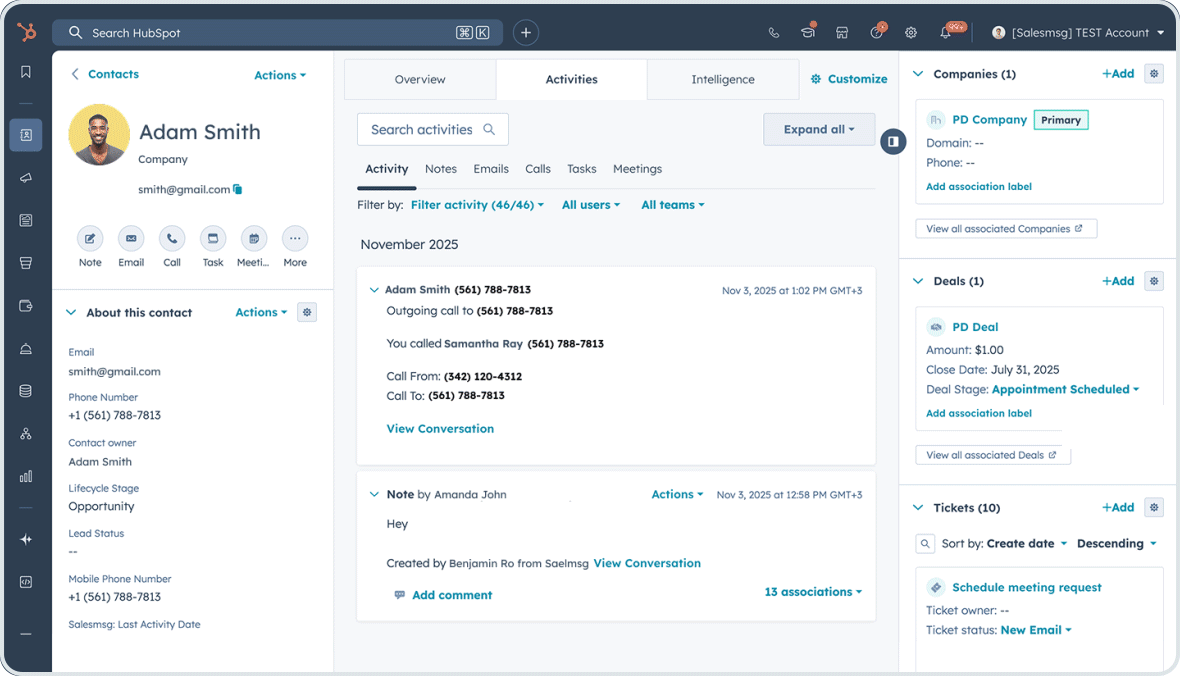Copy smith@gmail.com using the copy icon

(236, 189)
